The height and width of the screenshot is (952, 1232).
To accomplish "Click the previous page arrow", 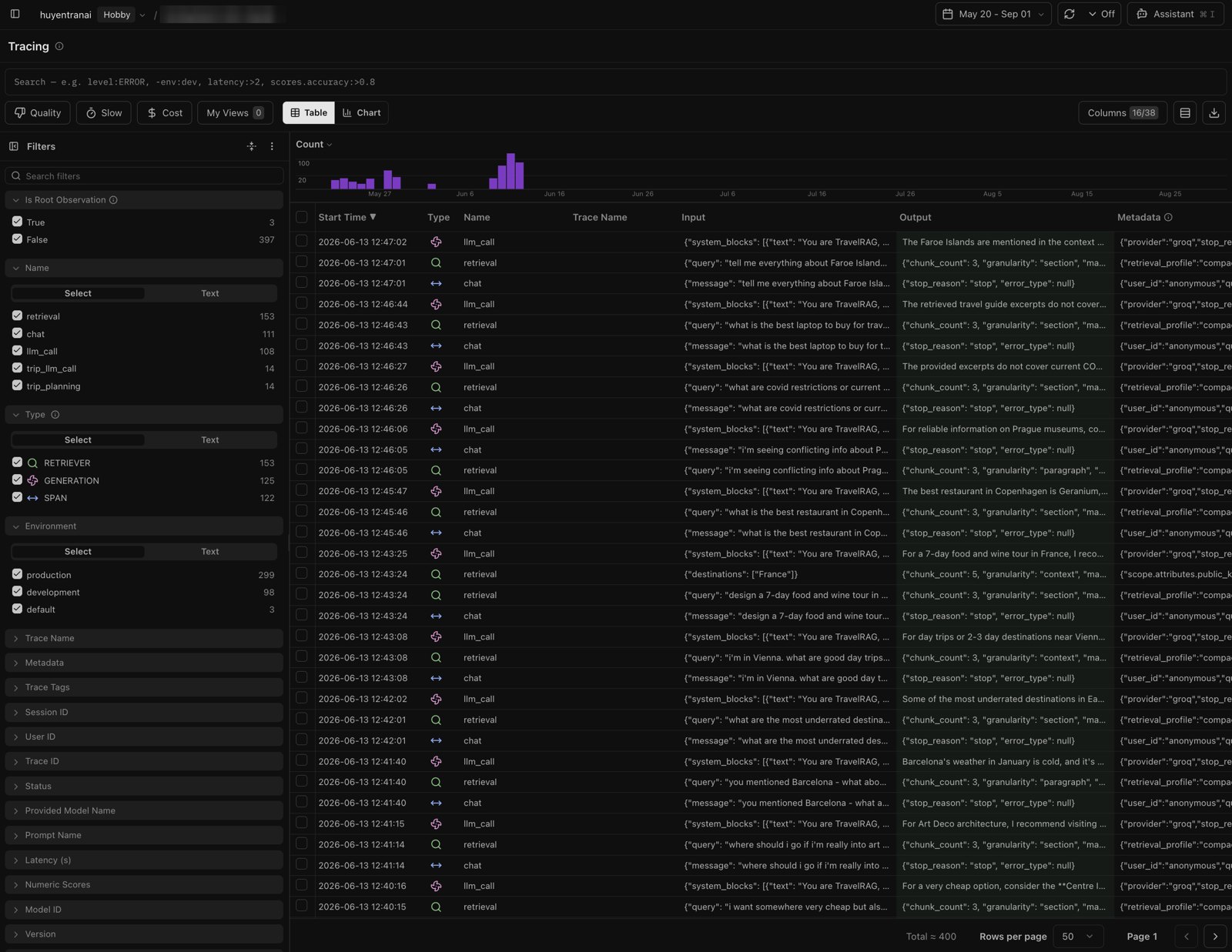I will [x=1187, y=937].
